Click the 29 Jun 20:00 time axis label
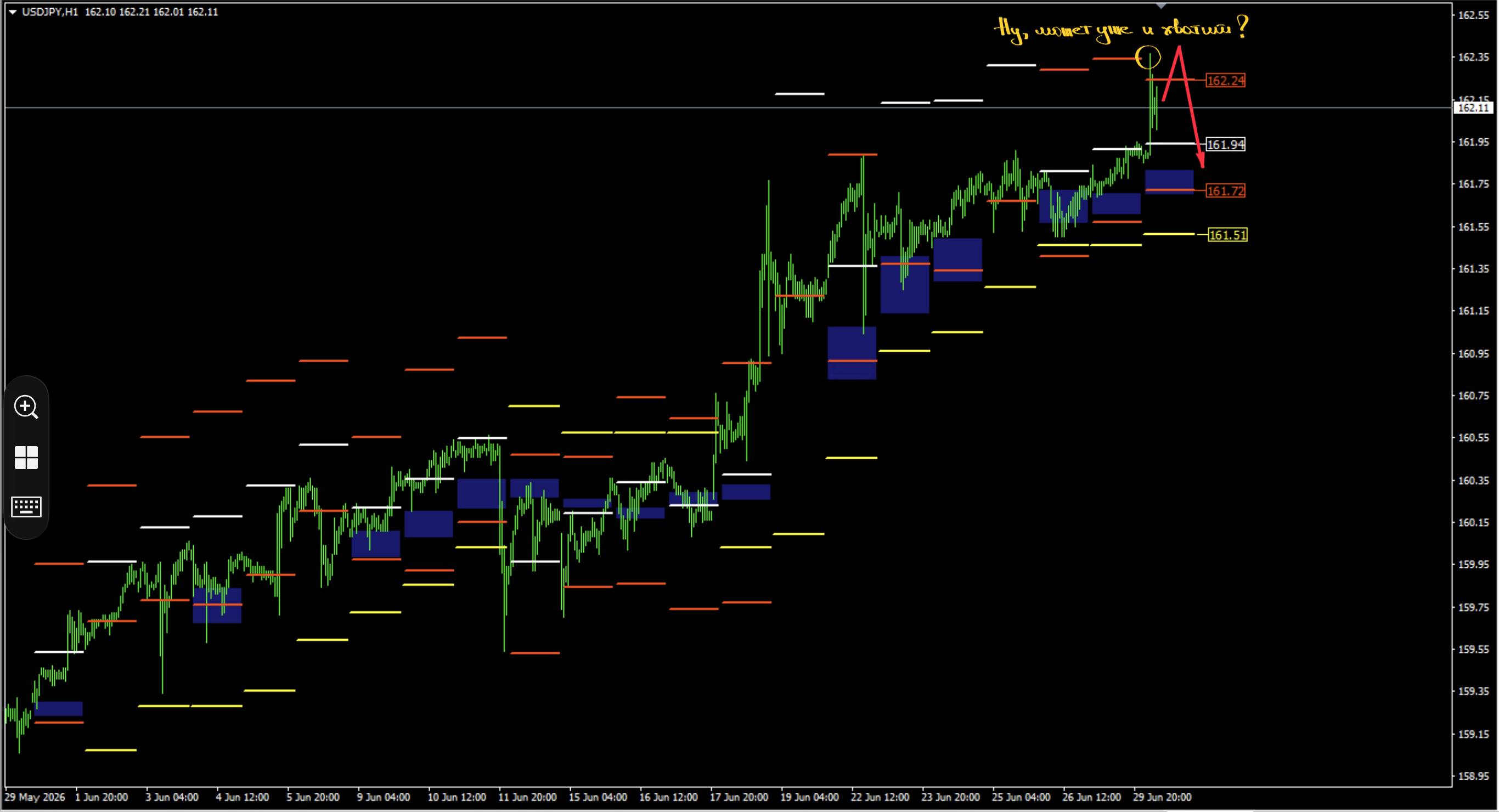This screenshot has width=1499, height=812. 1162,797
